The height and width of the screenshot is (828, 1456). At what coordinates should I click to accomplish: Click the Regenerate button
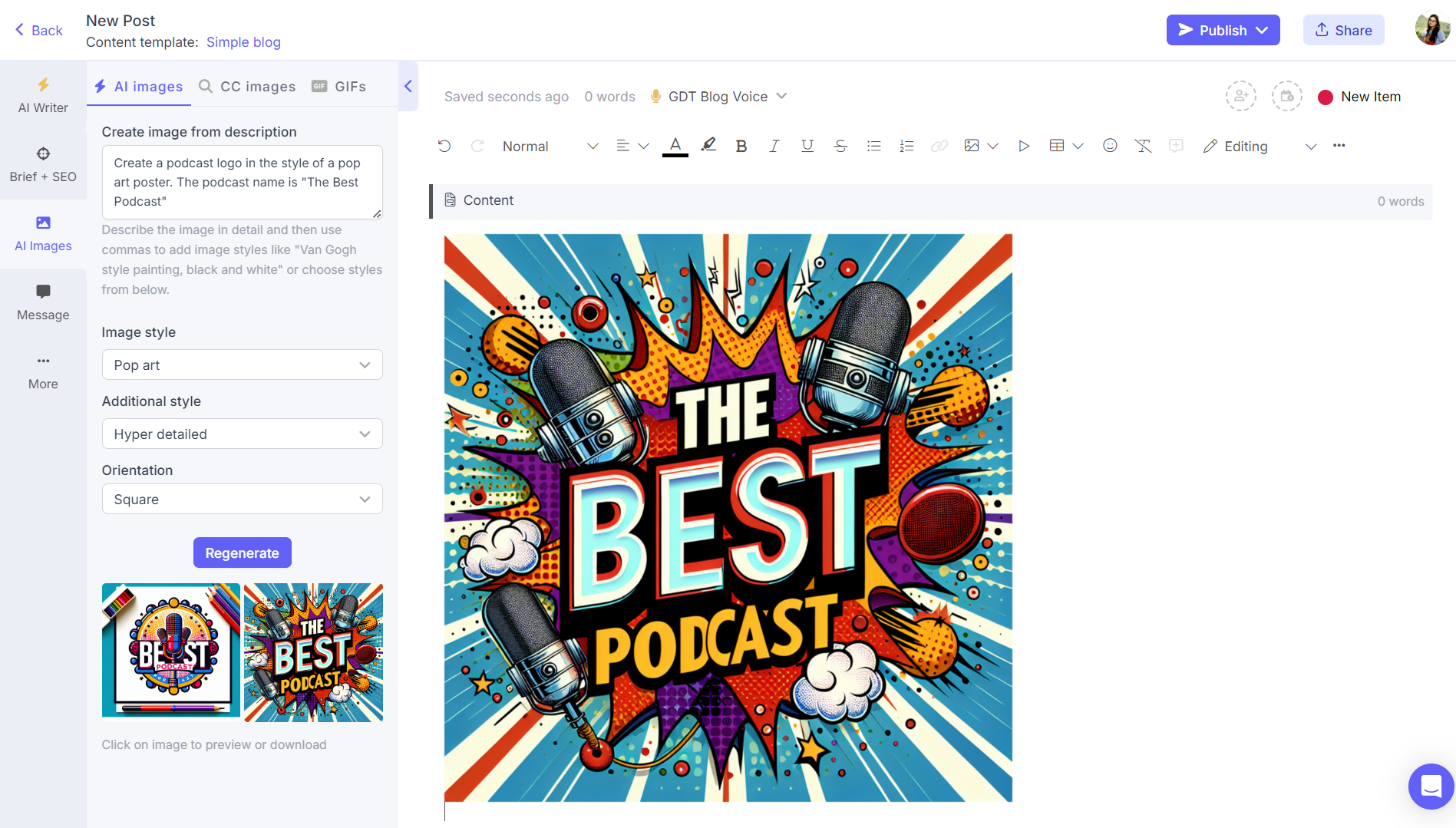(242, 553)
